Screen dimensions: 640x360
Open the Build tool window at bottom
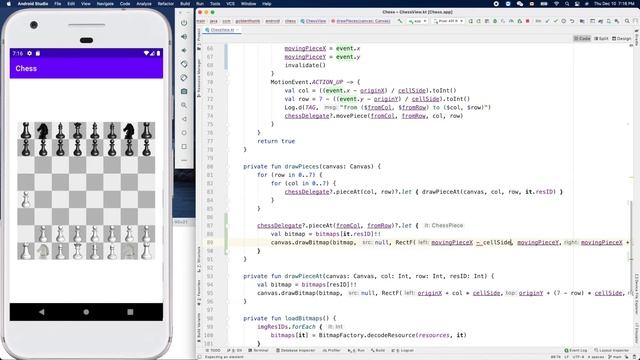click(x=378, y=350)
